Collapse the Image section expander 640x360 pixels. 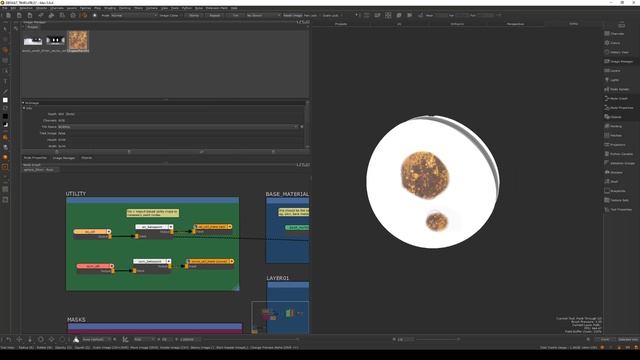coord(23,103)
